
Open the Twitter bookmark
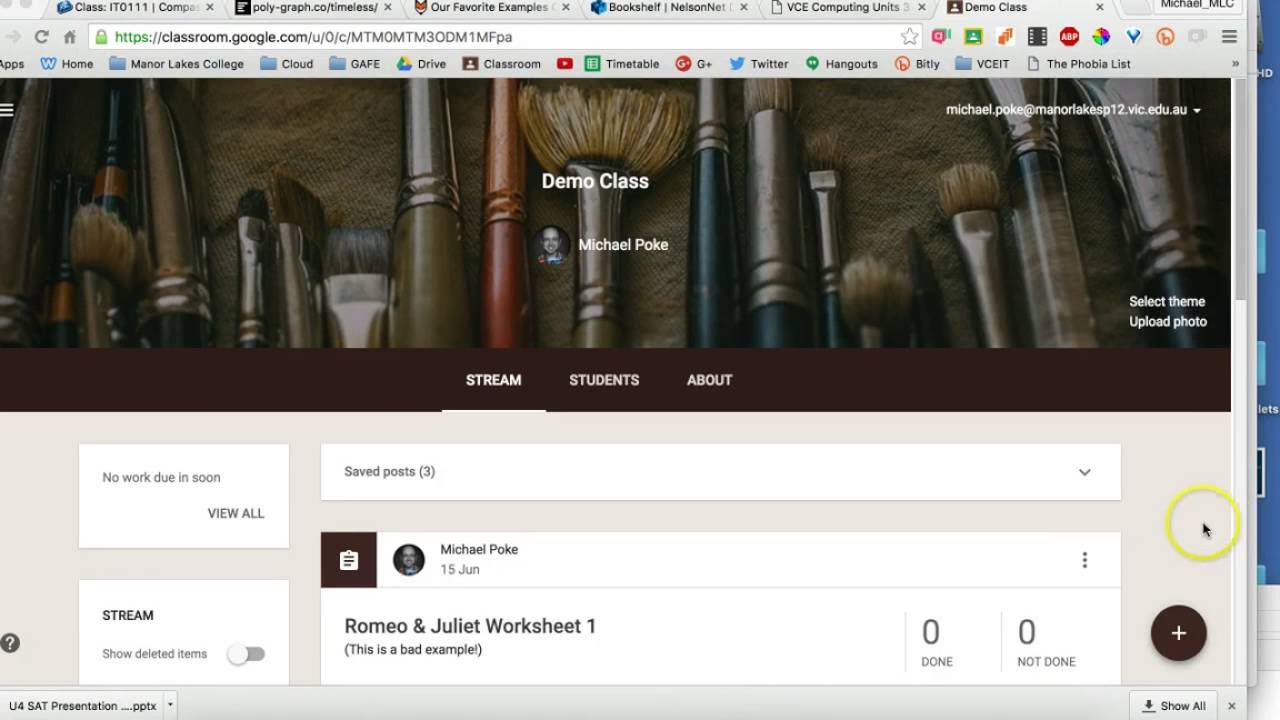759,64
